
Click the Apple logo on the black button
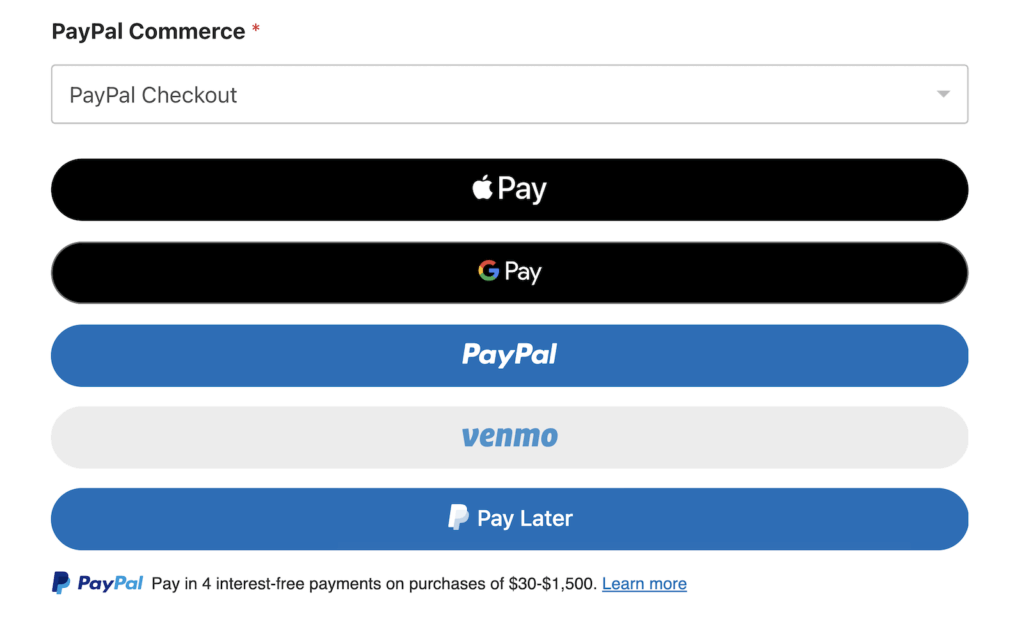pyautogui.click(x=483, y=187)
